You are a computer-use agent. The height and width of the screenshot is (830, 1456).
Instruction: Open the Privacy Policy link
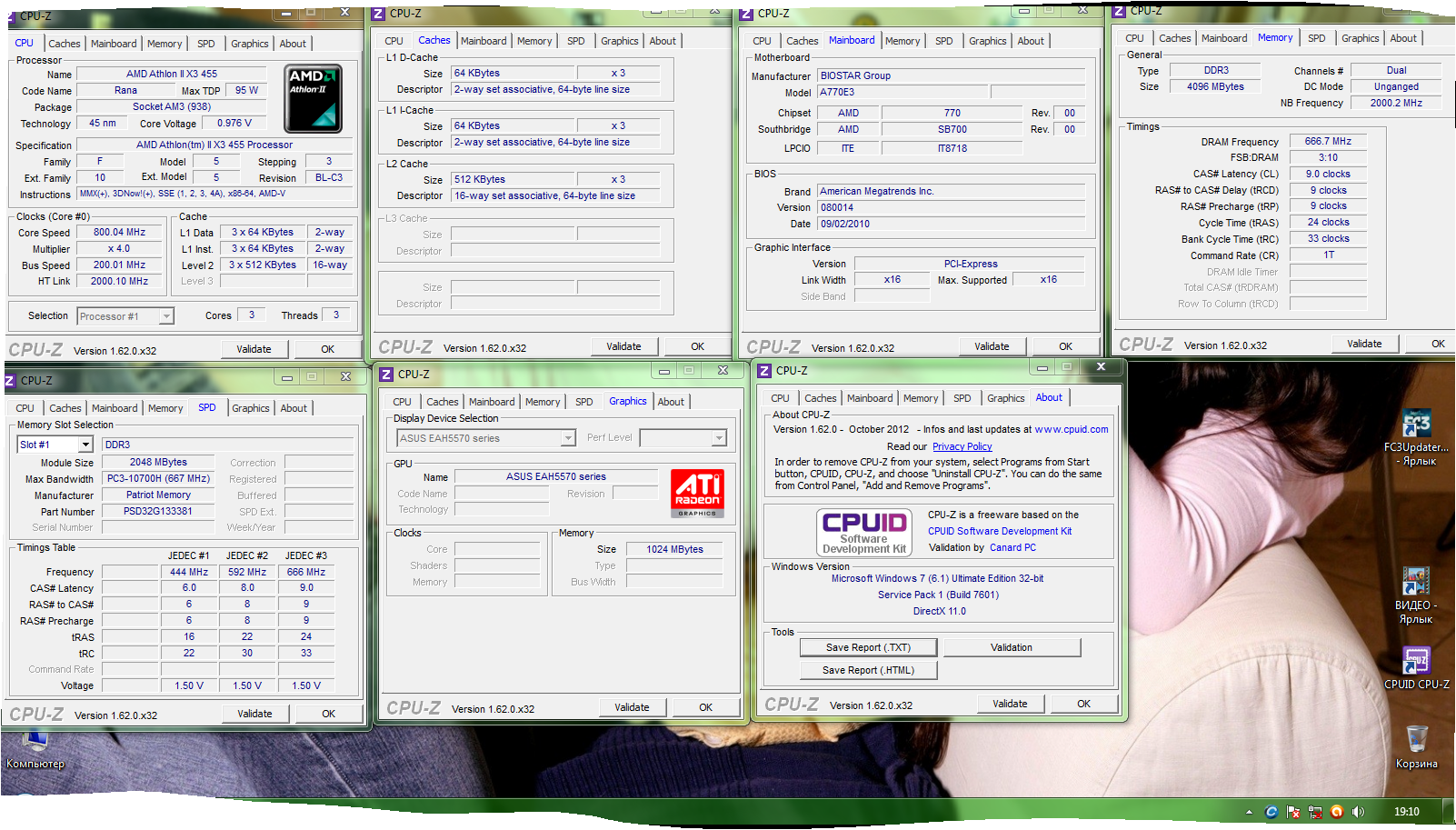coord(962,446)
